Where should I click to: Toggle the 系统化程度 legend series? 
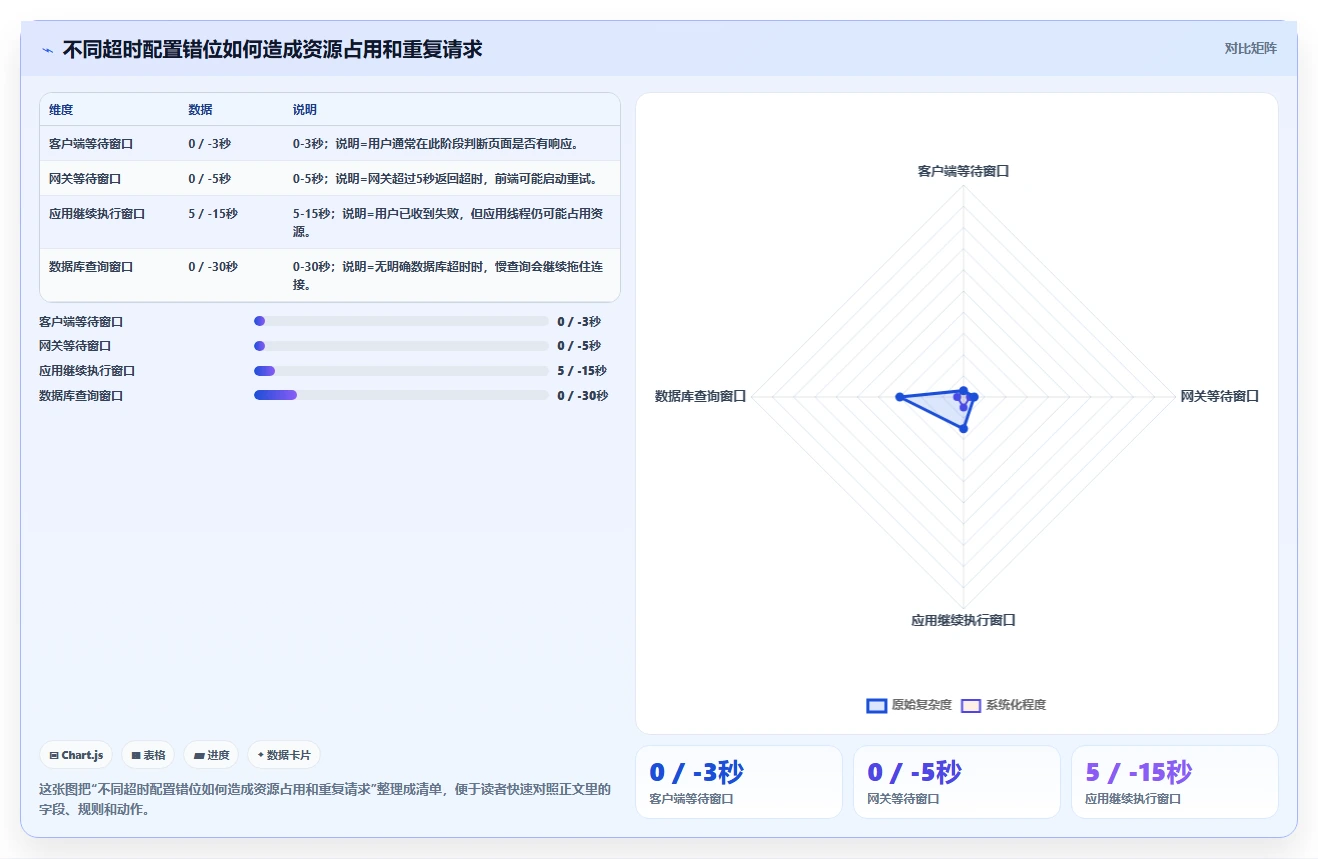1003,705
